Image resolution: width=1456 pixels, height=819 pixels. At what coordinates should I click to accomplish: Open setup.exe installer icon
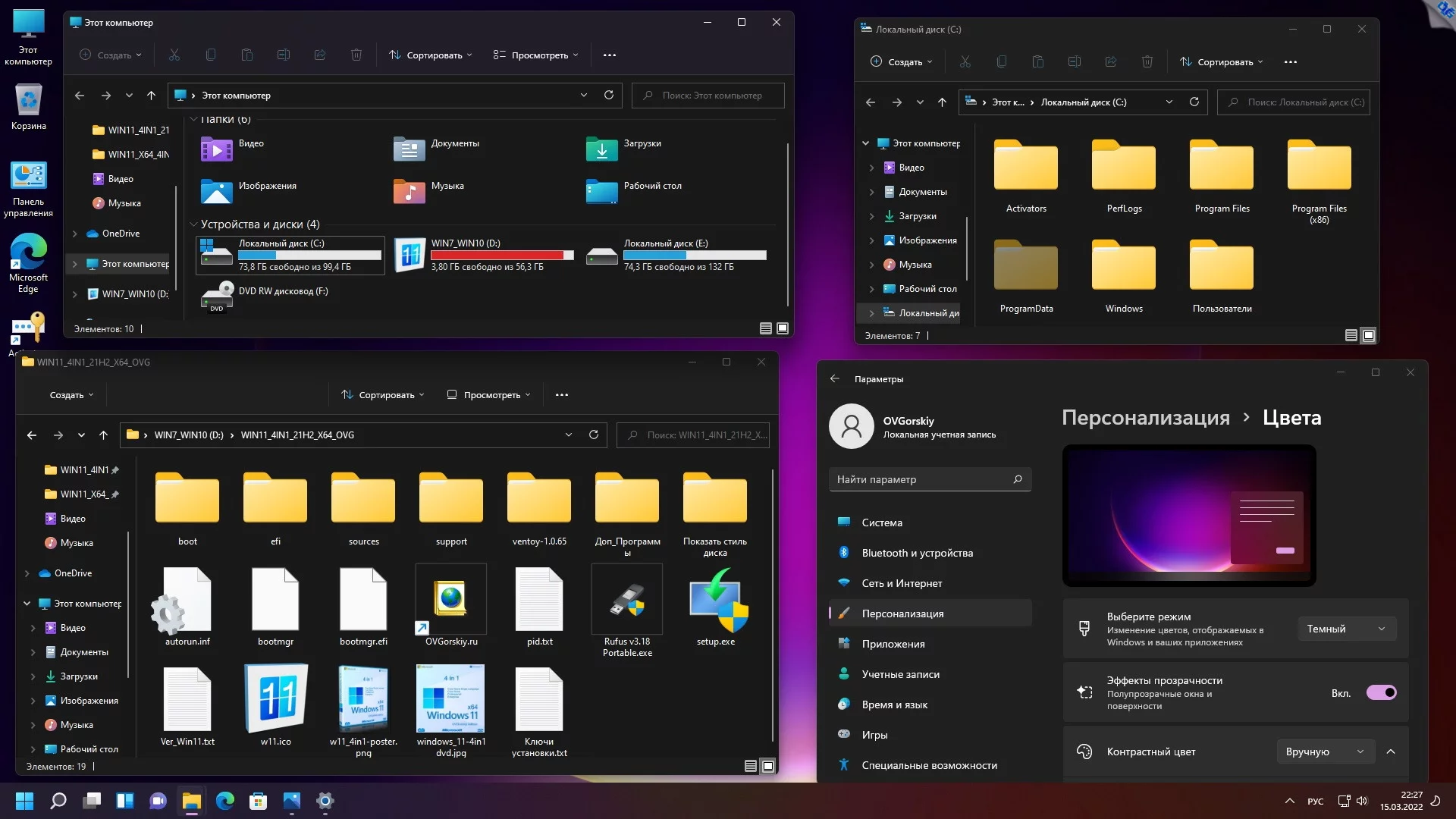point(716,601)
